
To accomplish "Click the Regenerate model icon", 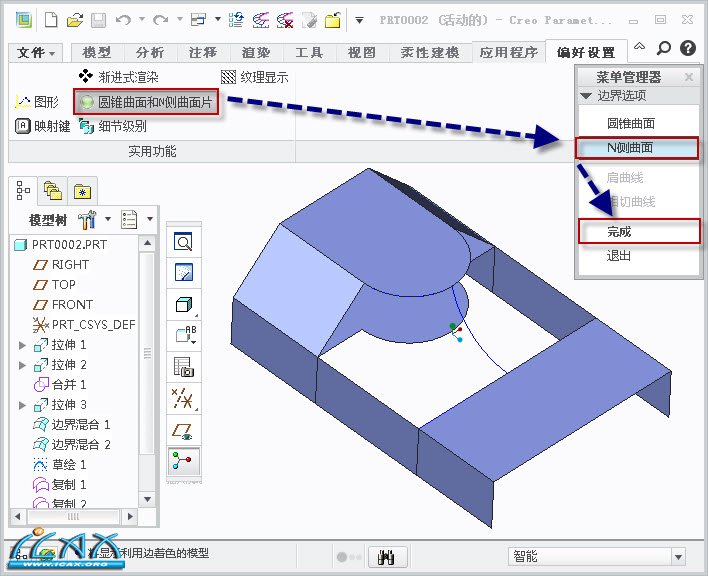I will (x=236, y=20).
